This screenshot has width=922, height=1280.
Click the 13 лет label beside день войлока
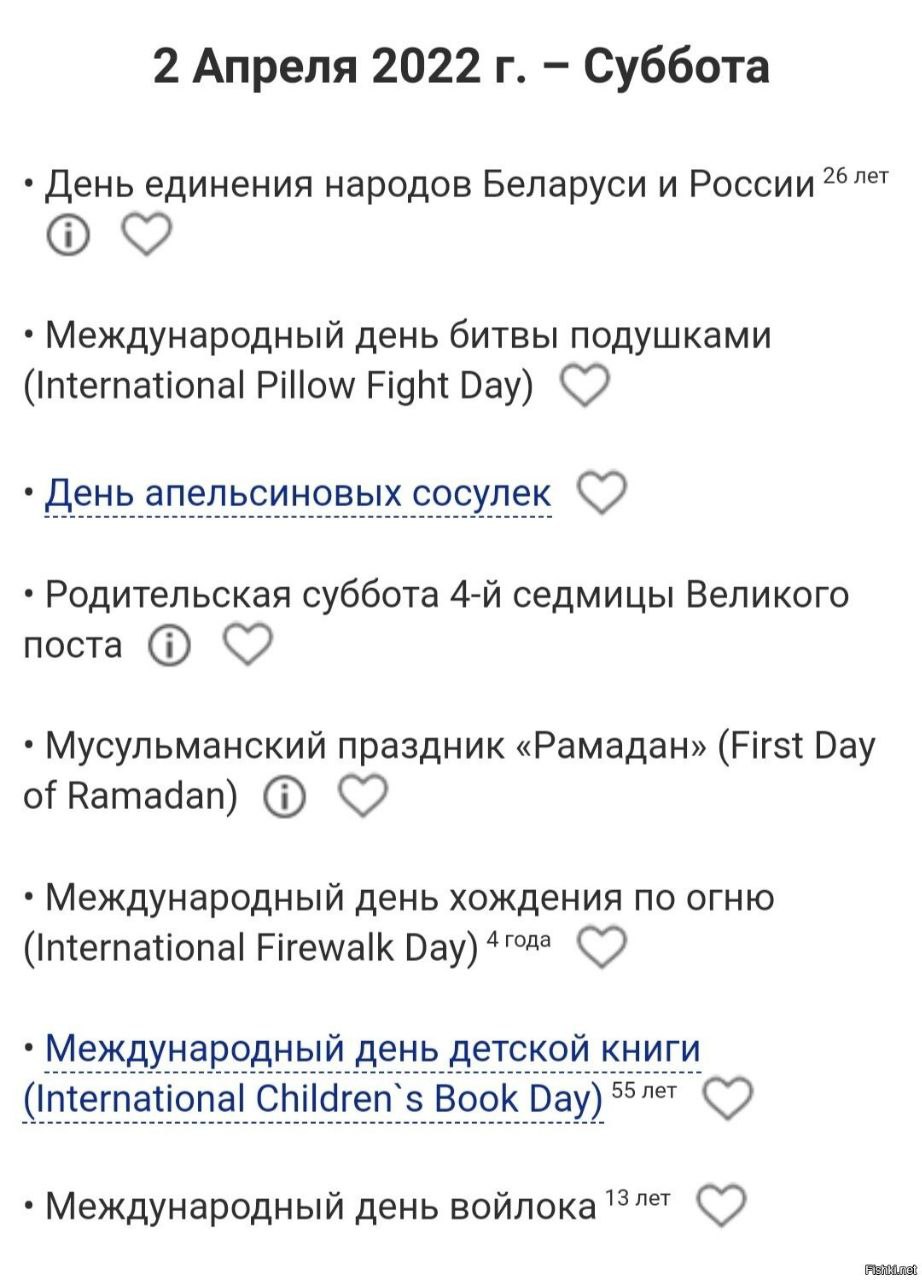(x=636, y=1198)
